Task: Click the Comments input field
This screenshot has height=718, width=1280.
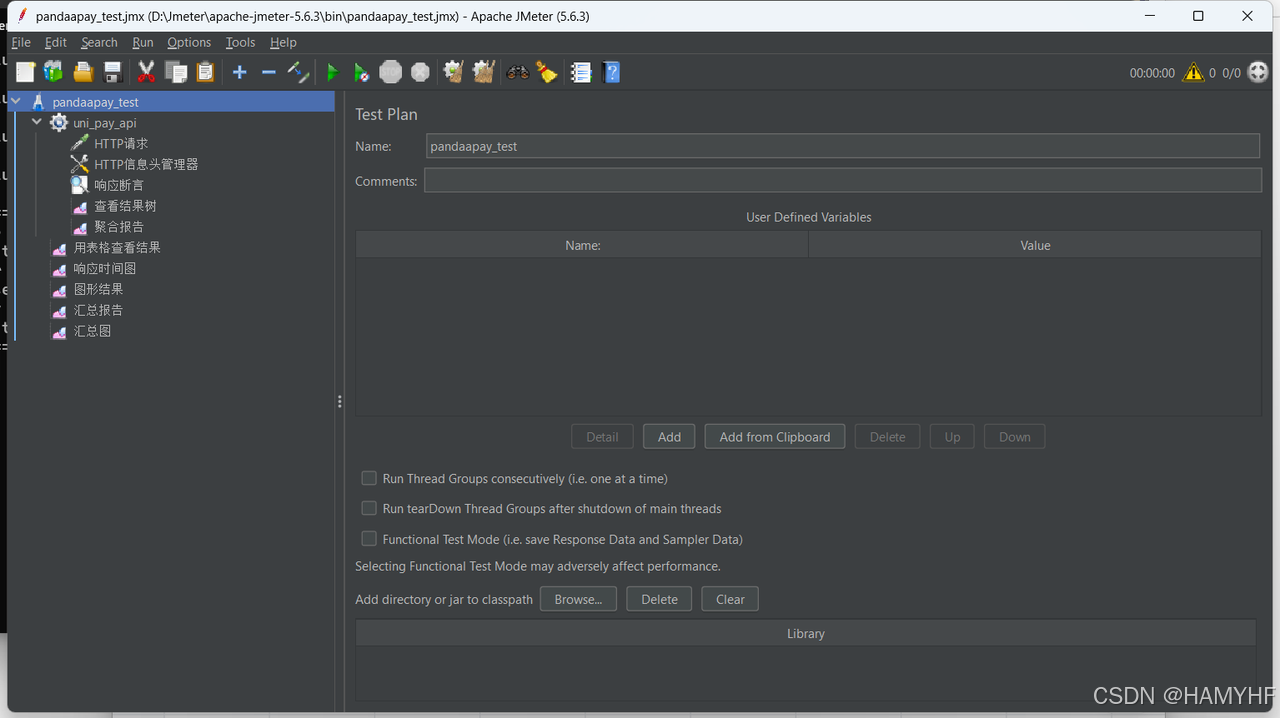Action: click(842, 181)
